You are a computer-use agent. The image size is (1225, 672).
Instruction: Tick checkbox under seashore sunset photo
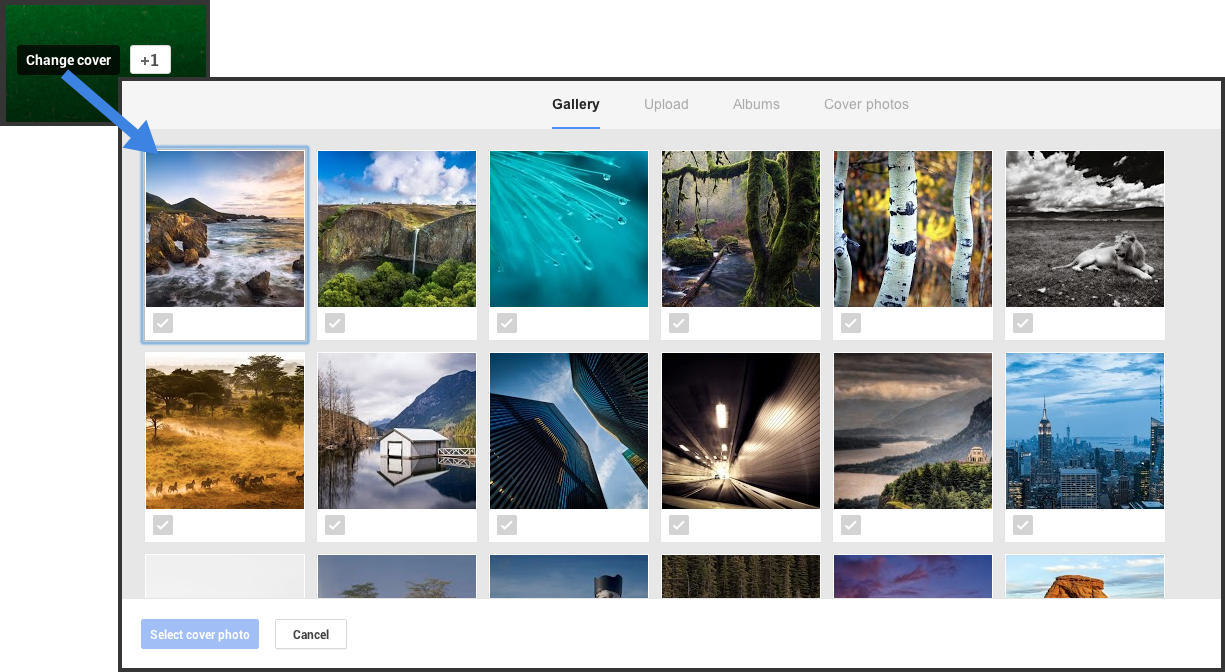tap(163, 323)
